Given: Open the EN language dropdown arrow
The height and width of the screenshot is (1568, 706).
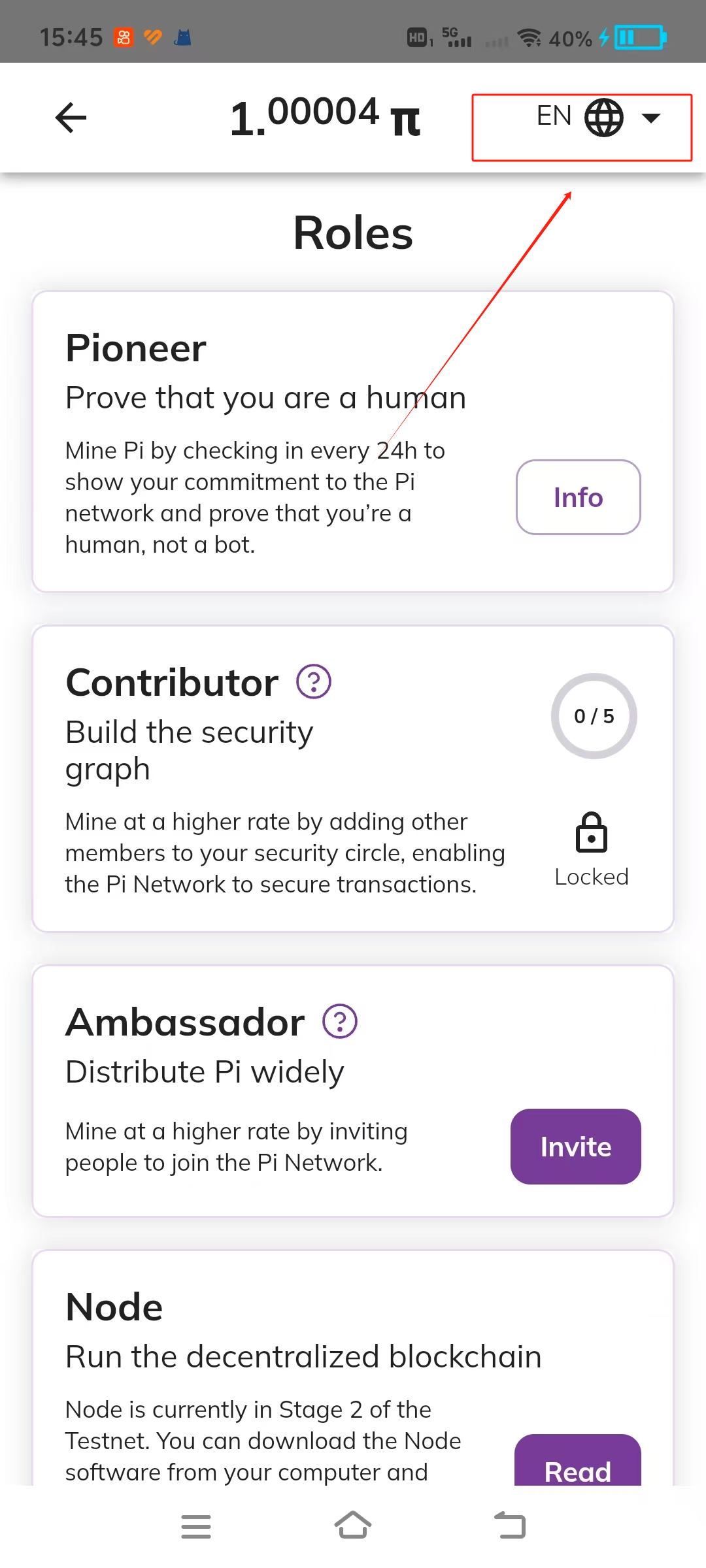Looking at the screenshot, I should pyautogui.click(x=651, y=118).
